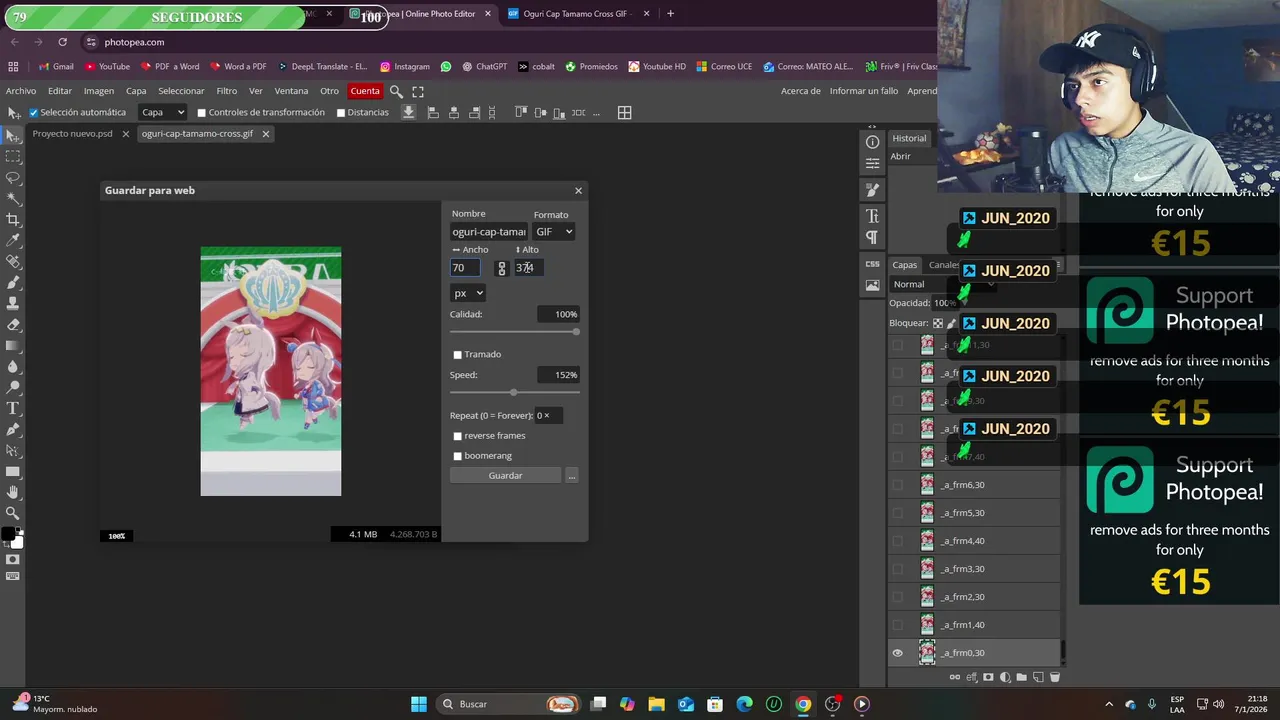Show the _a_frm1,40 layer
Image resolution: width=1280 pixels, height=720 pixels.
click(897, 625)
